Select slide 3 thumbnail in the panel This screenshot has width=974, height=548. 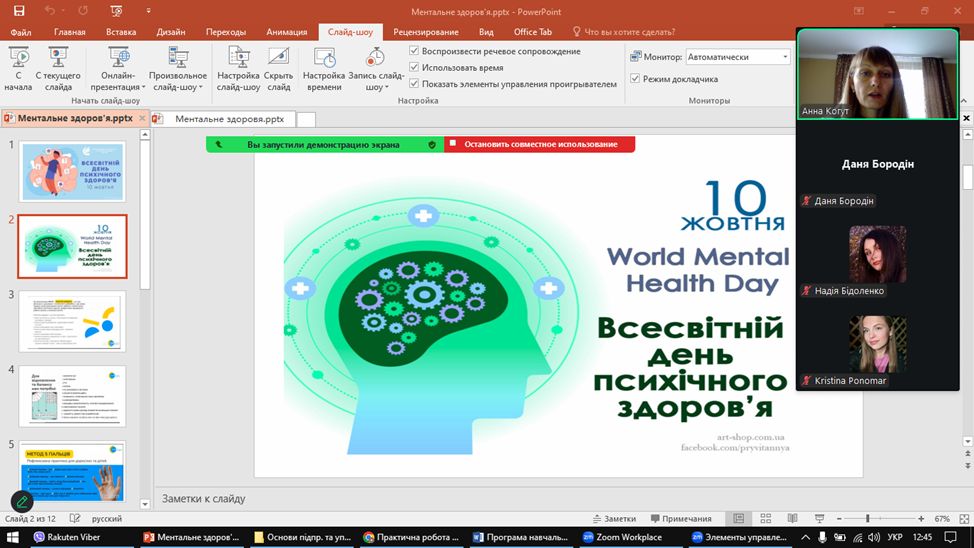(73, 321)
